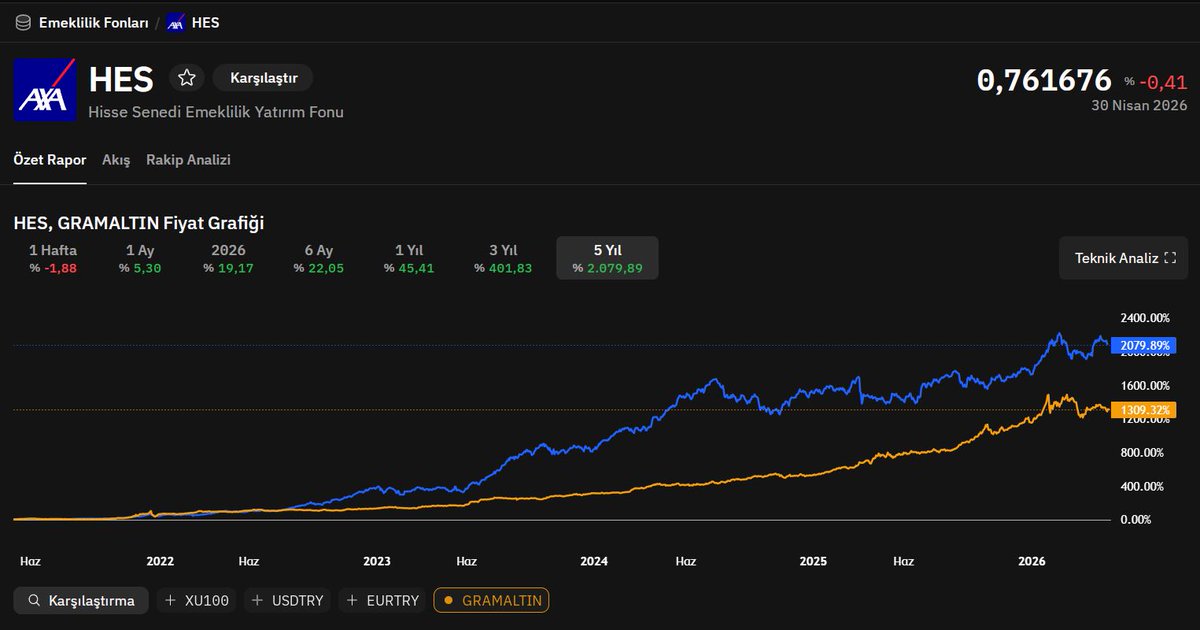Click the 2024 x-axis label

click(594, 562)
